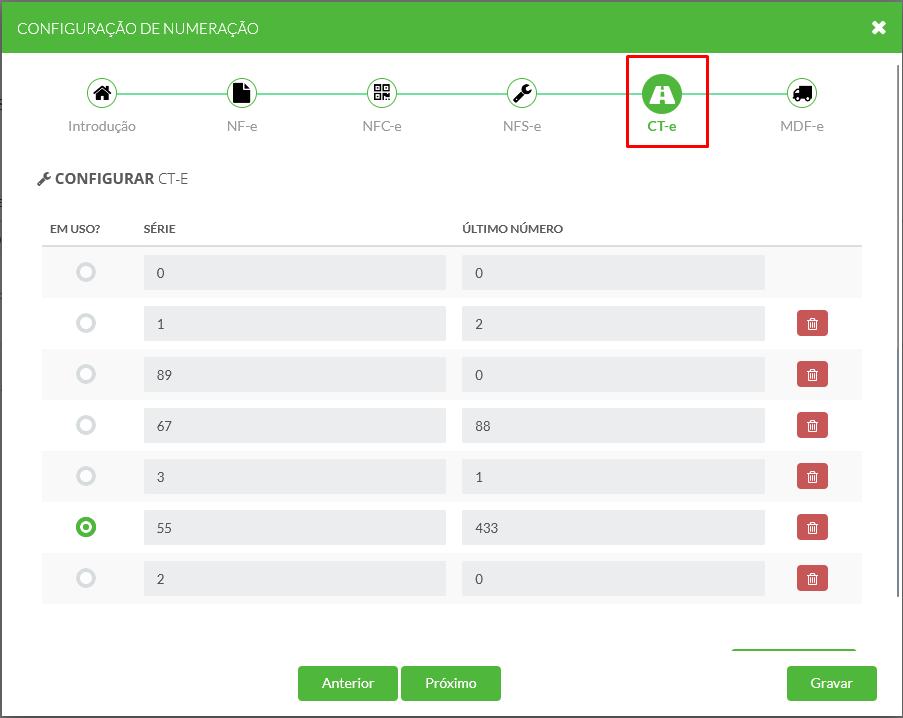903x718 pixels.
Task: Click the SÉRIE column header
Action: tap(160, 229)
